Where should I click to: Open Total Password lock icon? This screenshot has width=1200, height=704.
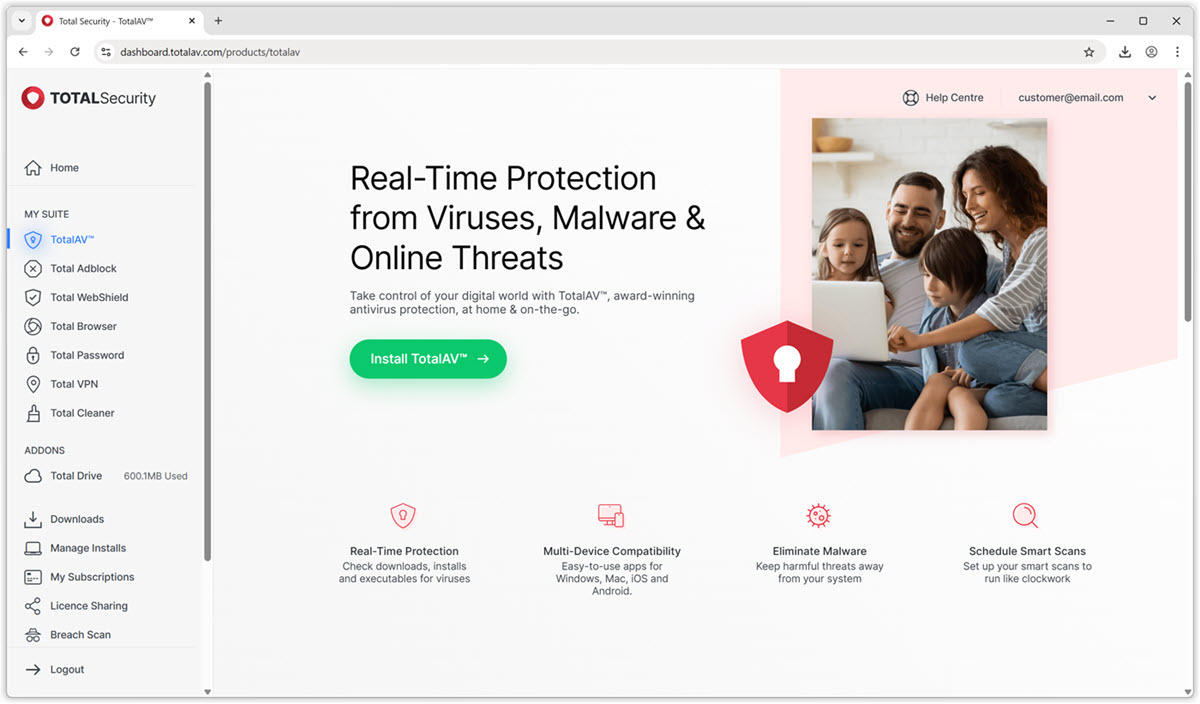tap(33, 355)
